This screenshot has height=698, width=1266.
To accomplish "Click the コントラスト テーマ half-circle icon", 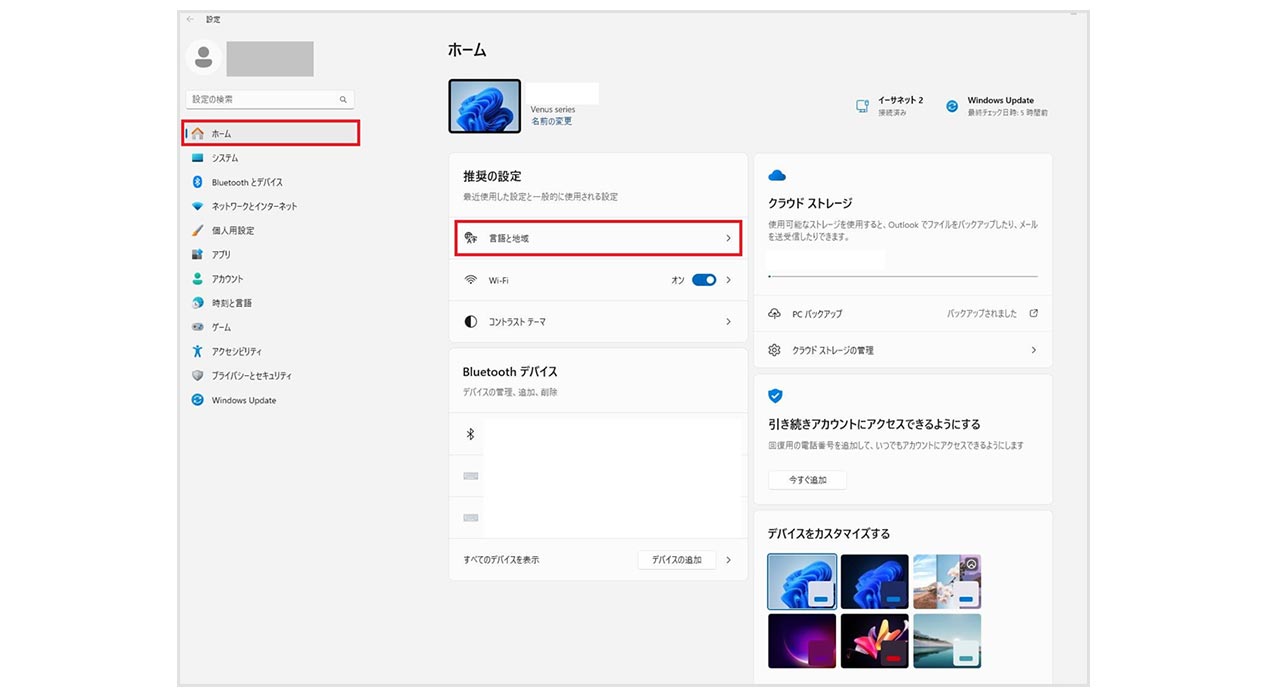I will click(471, 322).
